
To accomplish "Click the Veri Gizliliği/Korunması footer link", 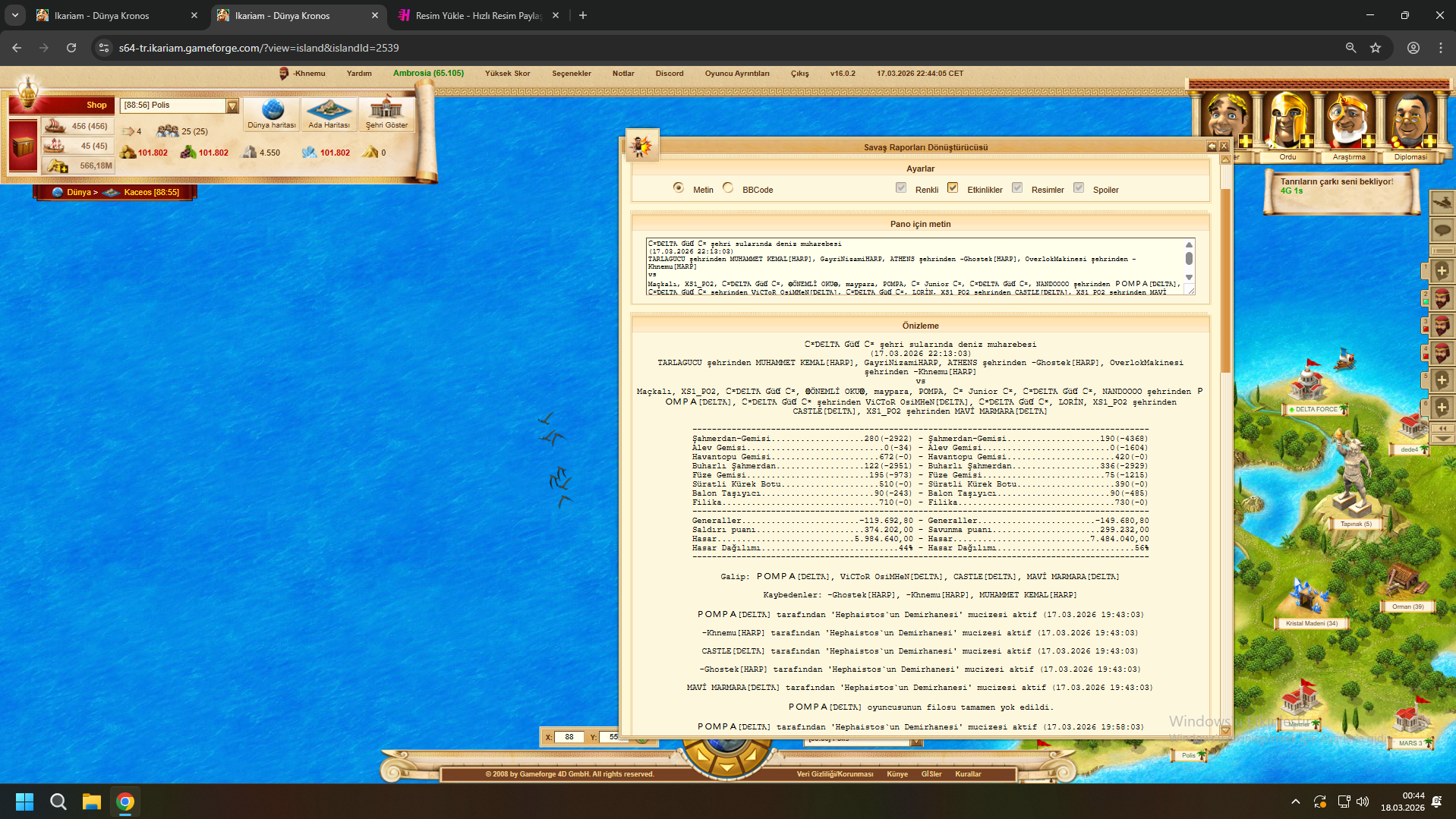I will click(834, 774).
